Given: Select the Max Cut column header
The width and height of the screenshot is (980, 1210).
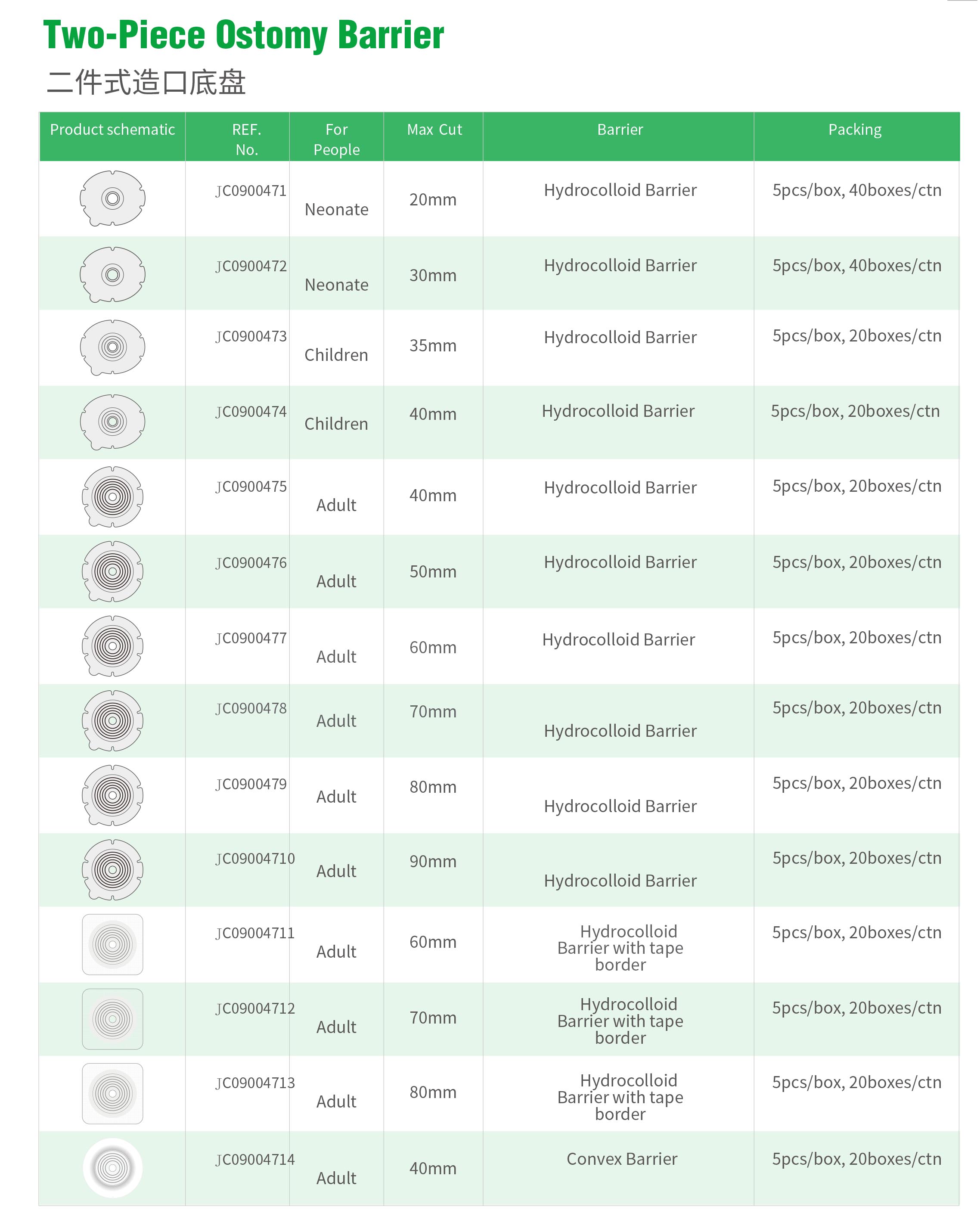Looking at the screenshot, I should [434, 130].
